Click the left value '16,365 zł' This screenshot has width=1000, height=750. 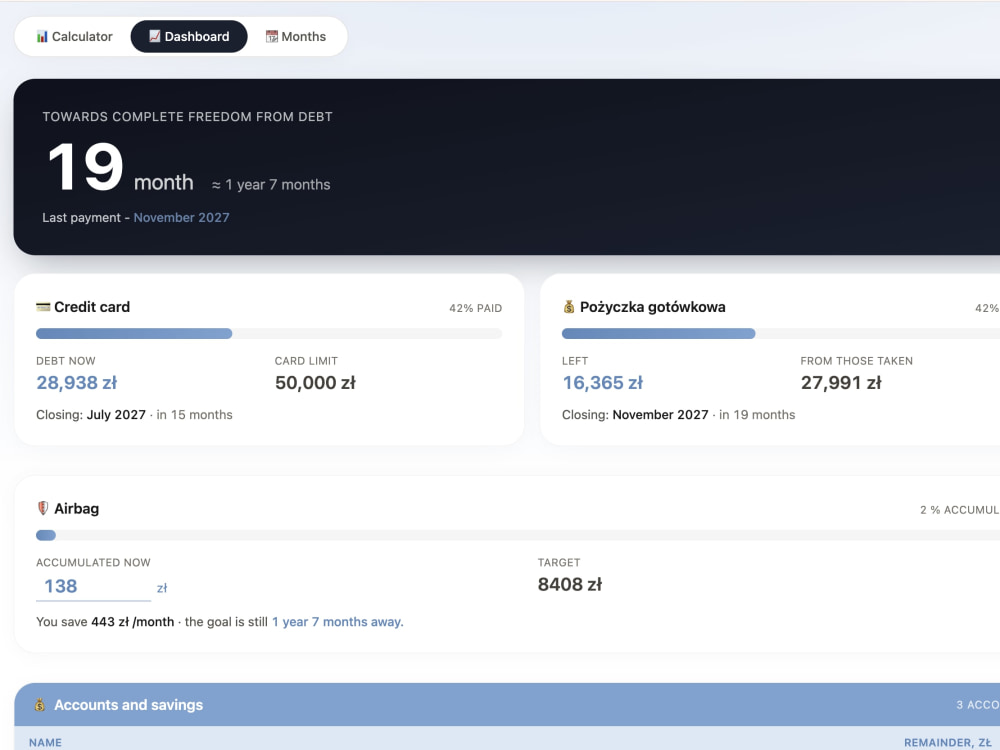click(603, 383)
